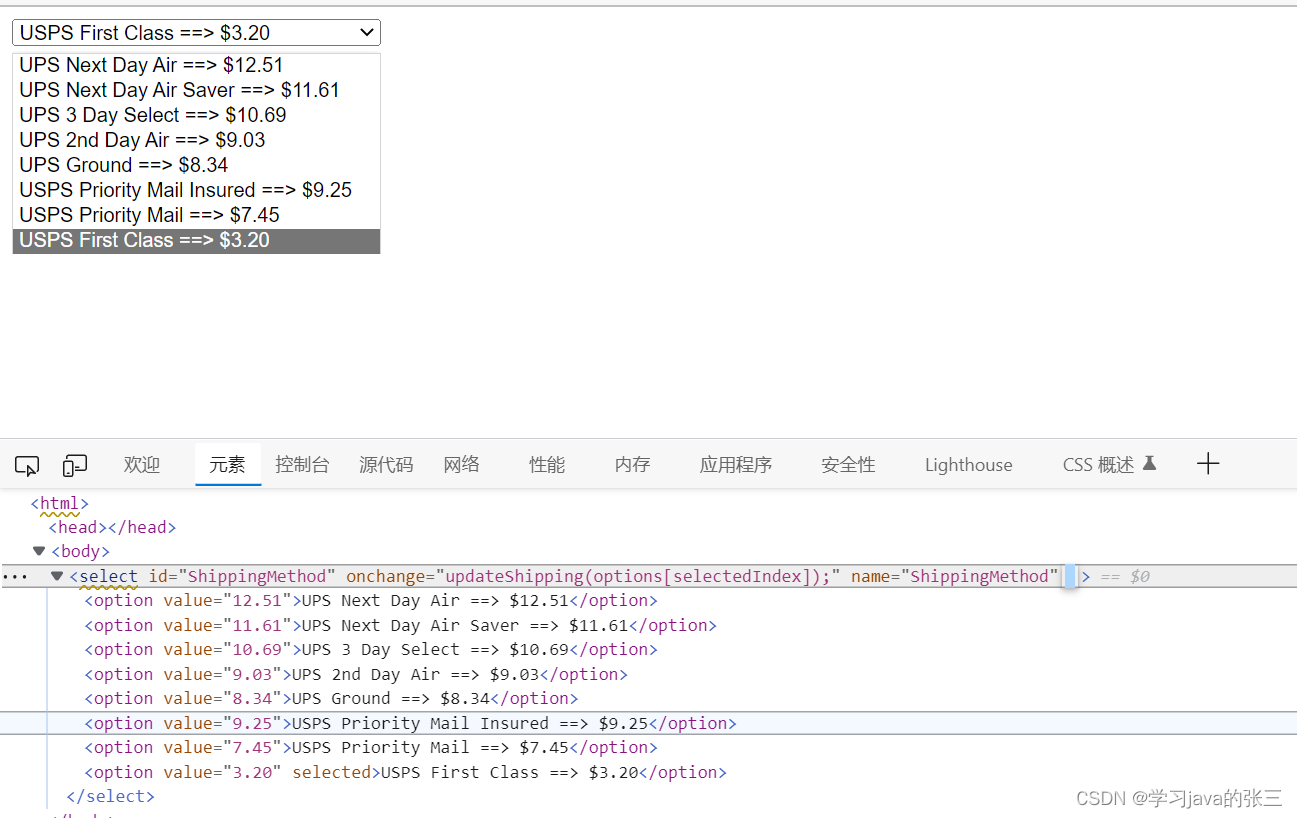Pick USPS Priority Mail $7.45 option
1297x818 pixels.
coord(196,215)
